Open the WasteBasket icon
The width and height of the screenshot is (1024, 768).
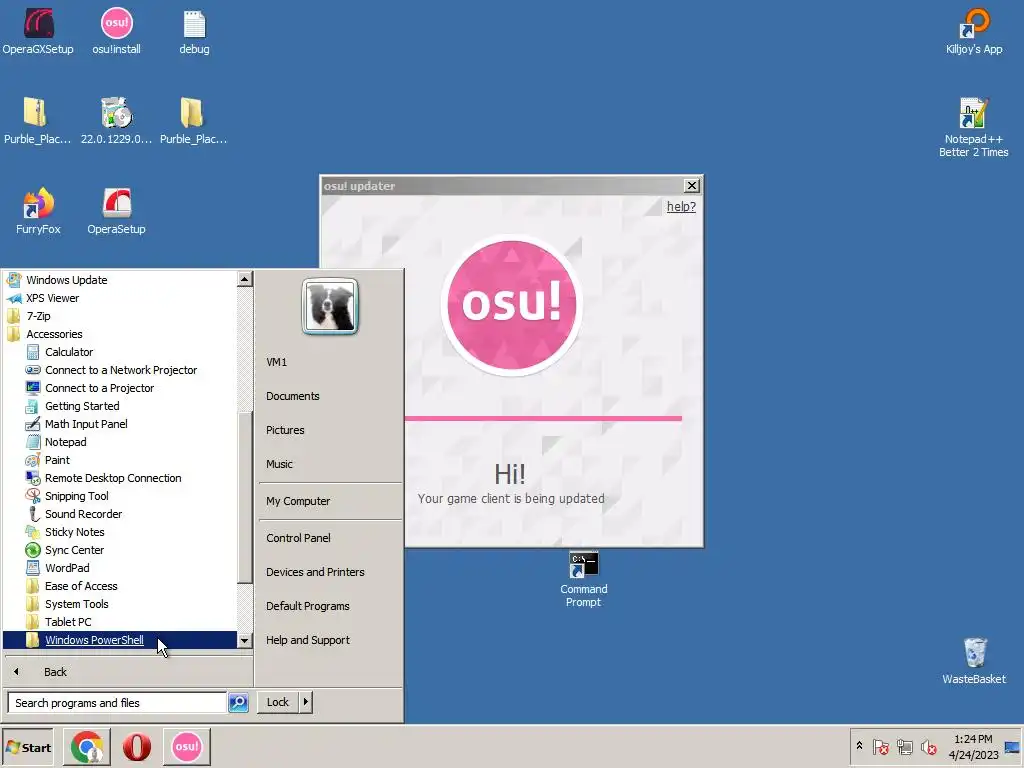coord(974,661)
